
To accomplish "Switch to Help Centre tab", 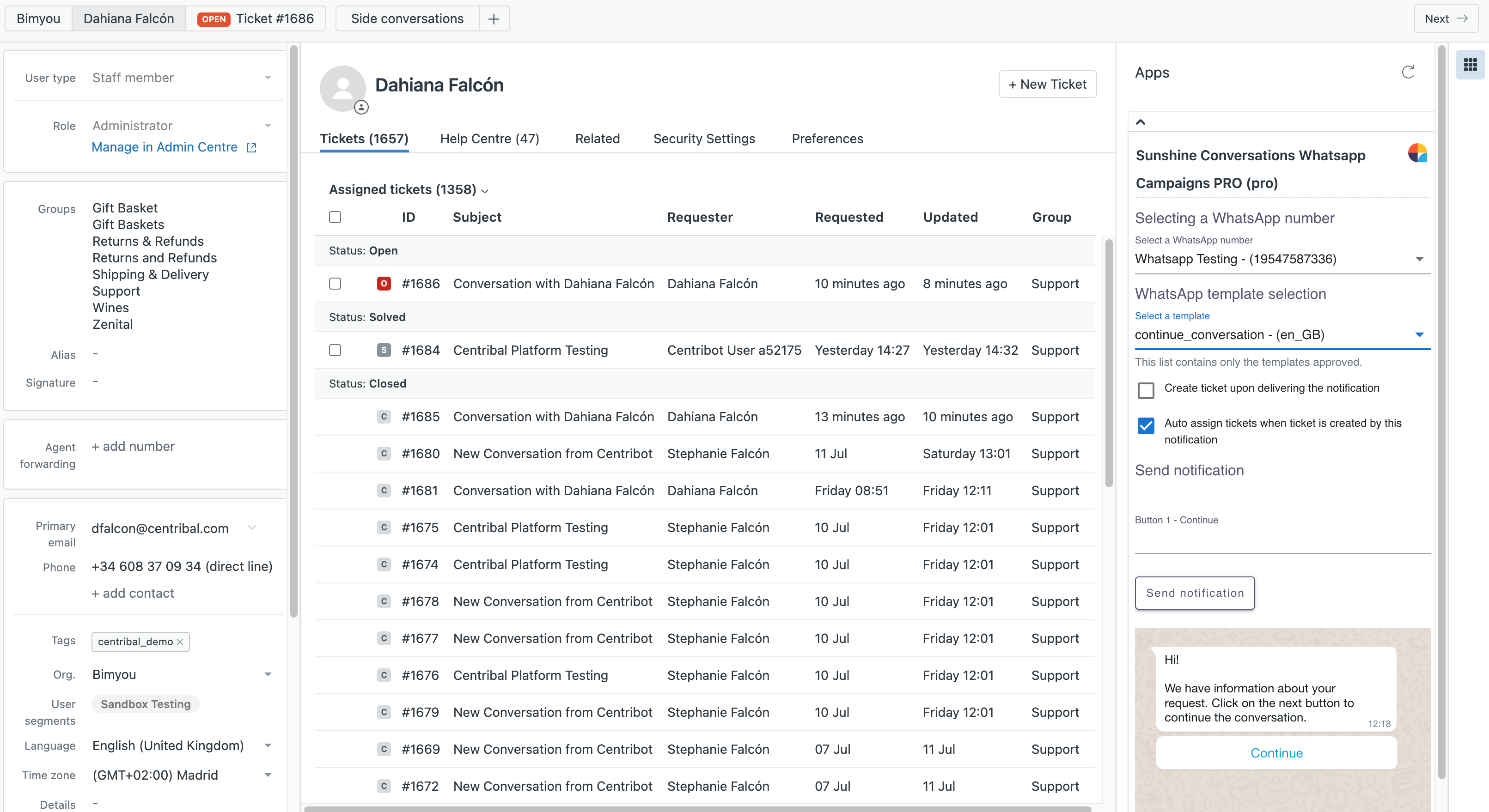I will pyautogui.click(x=489, y=139).
